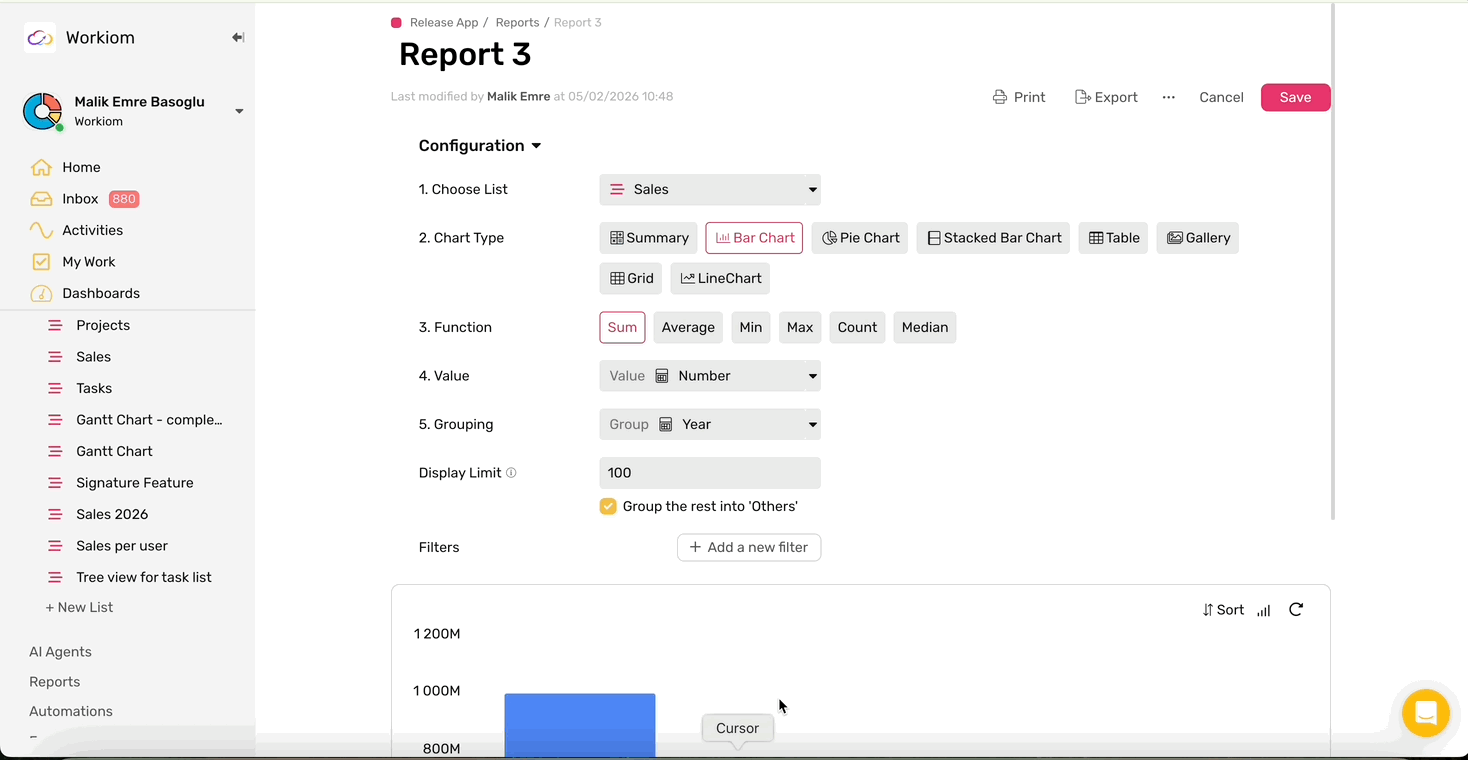
Task: Collapse the sidebar with arrow icon
Action: (238, 38)
